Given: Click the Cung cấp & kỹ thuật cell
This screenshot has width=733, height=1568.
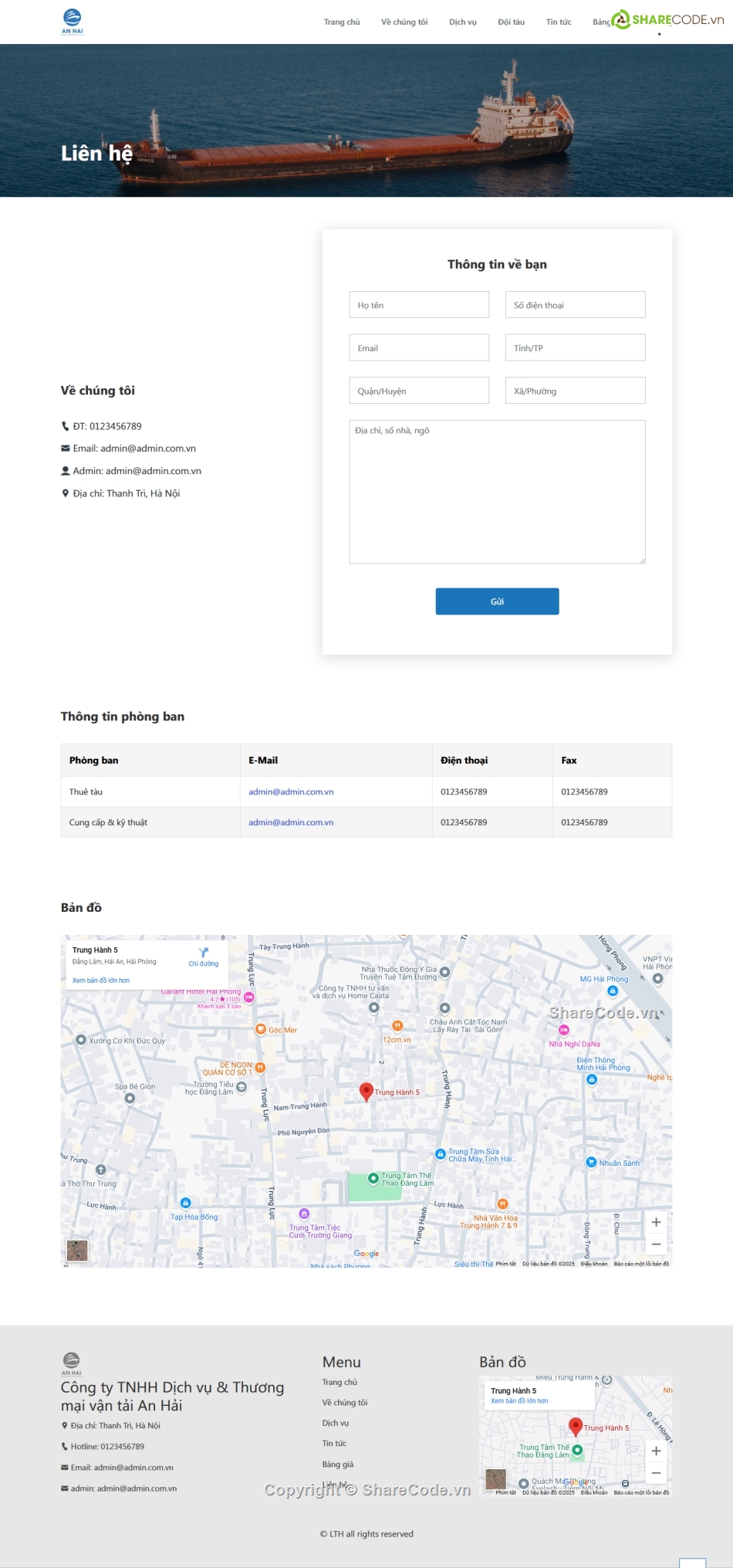Looking at the screenshot, I should (150, 823).
